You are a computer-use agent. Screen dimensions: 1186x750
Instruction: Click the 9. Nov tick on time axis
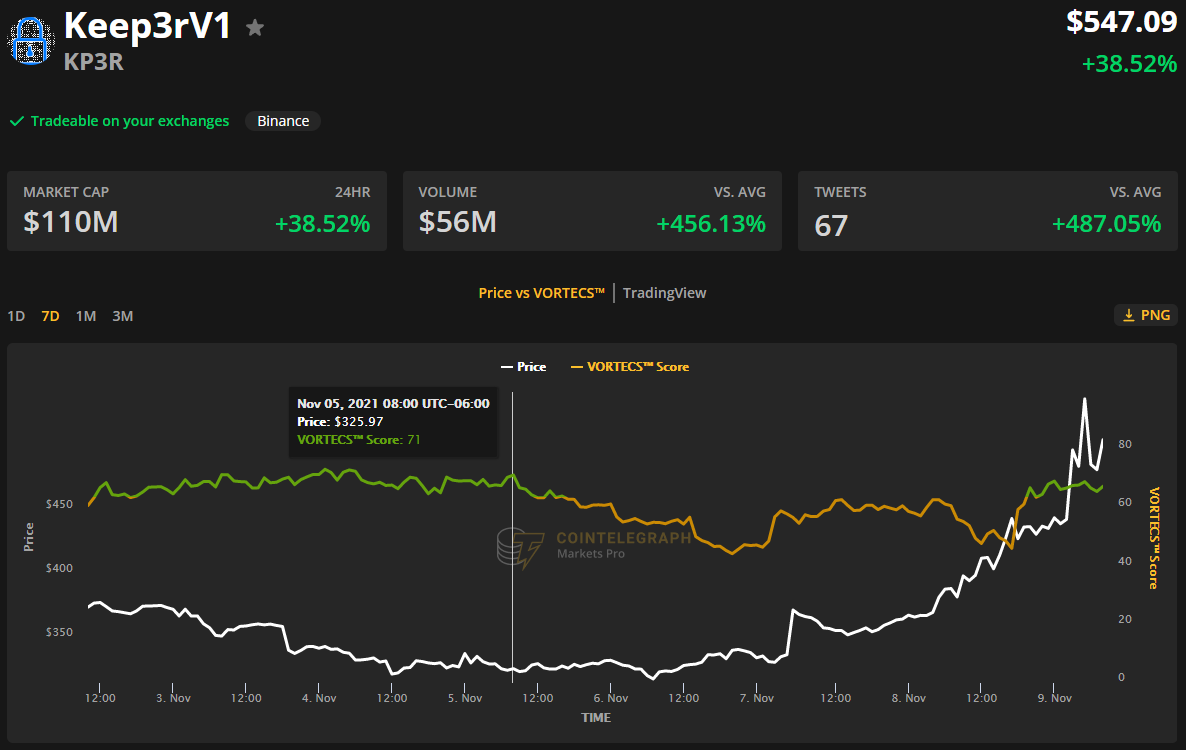[1054, 698]
